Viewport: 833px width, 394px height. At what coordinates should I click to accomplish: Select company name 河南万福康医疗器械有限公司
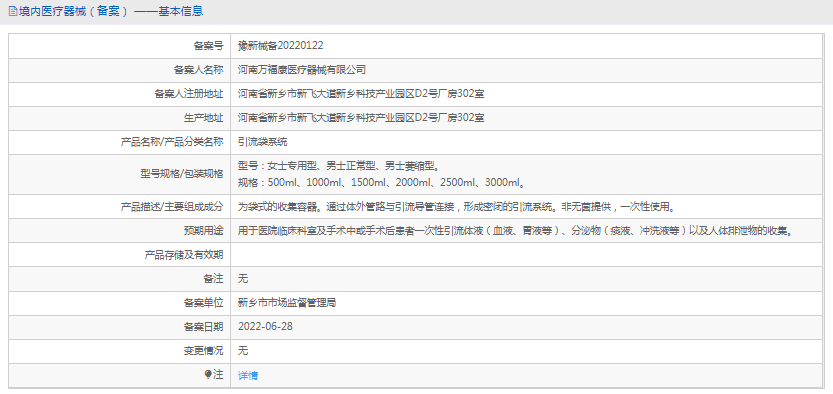point(302,70)
